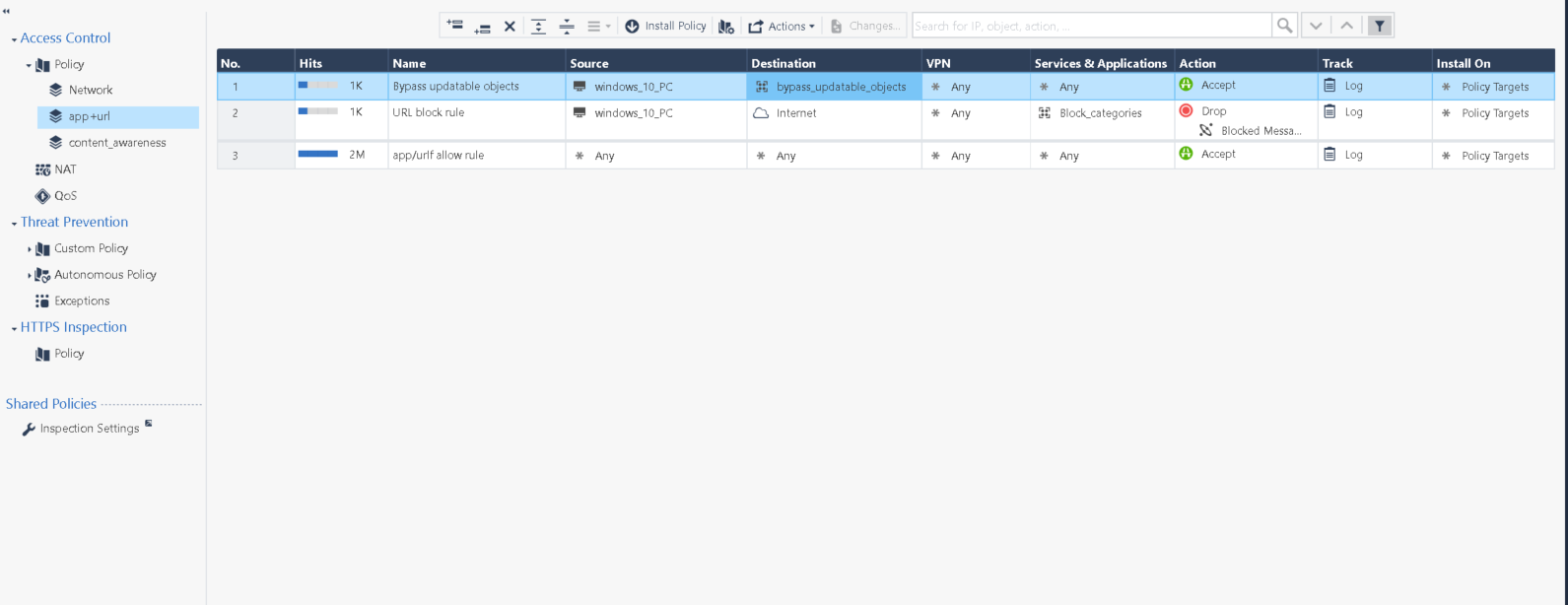Delete the selected rule with the X icon
Image resolution: width=1568 pixels, height=605 pixels.
(x=510, y=27)
